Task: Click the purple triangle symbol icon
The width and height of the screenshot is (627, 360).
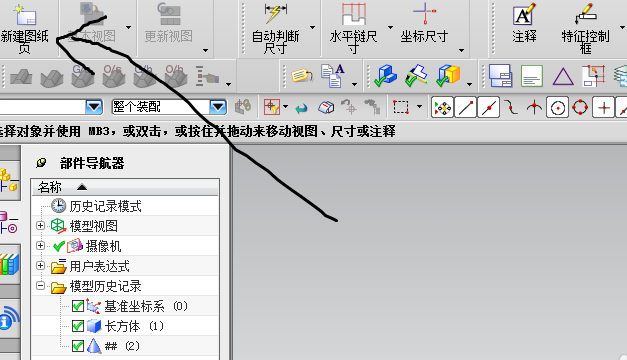Action: (x=563, y=76)
